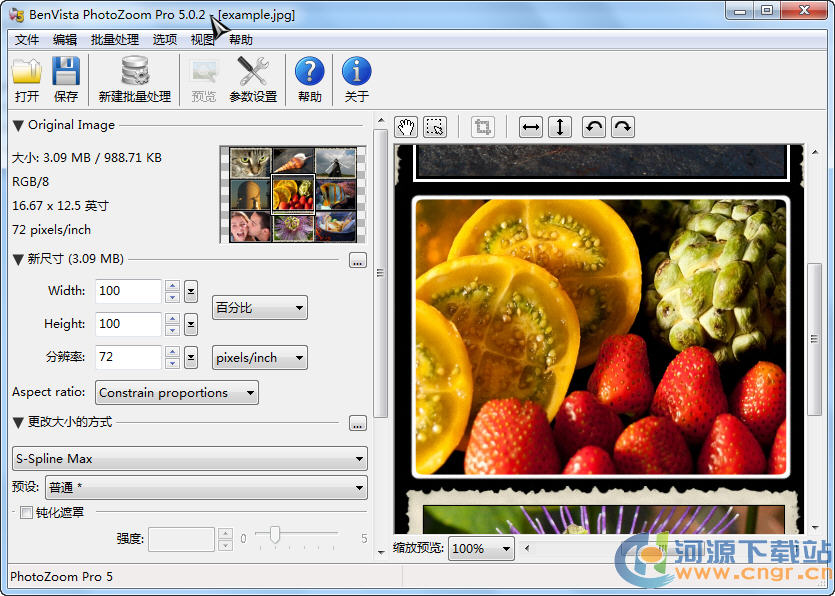This screenshot has height=596, width=835.
Task: Click the 打开 (Open) folder icon
Action: 27,72
